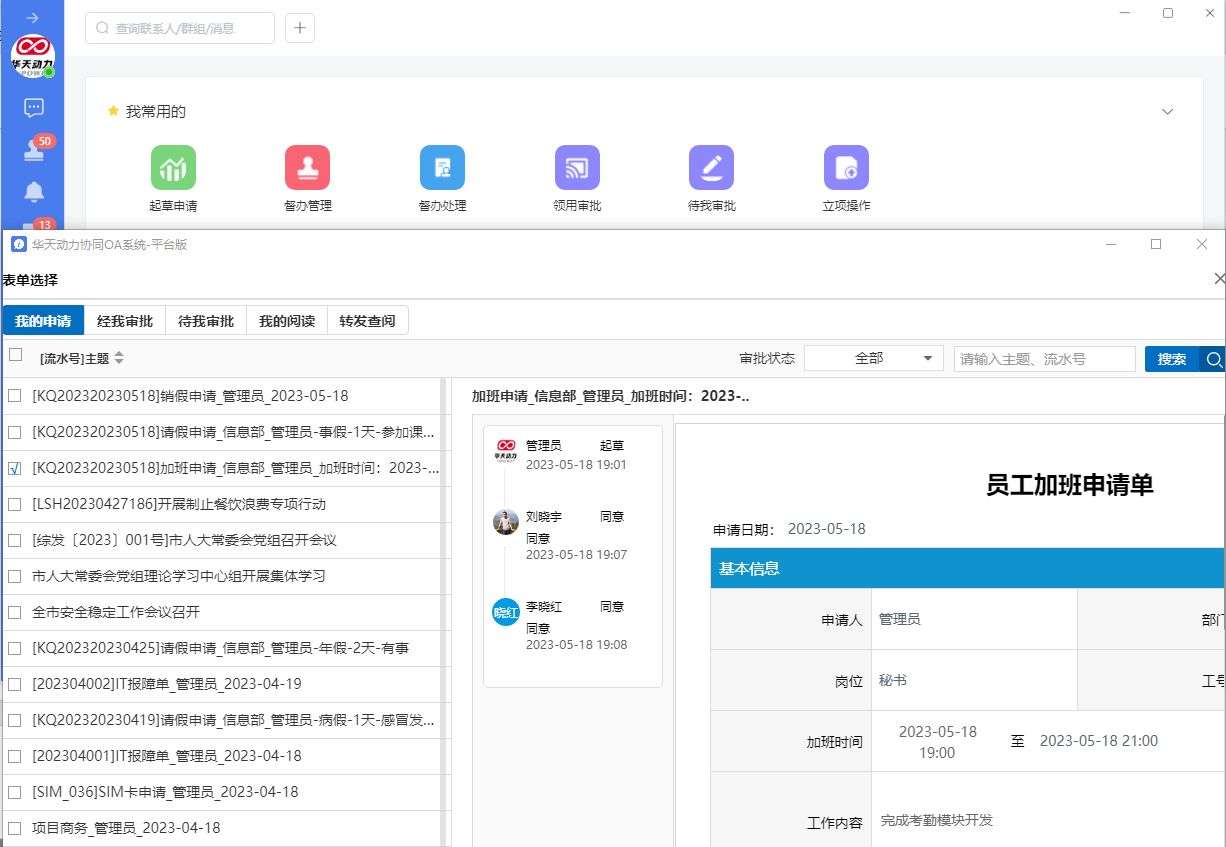Click the blue 搜索 button
The image size is (1226, 847).
[x=1171, y=359]
